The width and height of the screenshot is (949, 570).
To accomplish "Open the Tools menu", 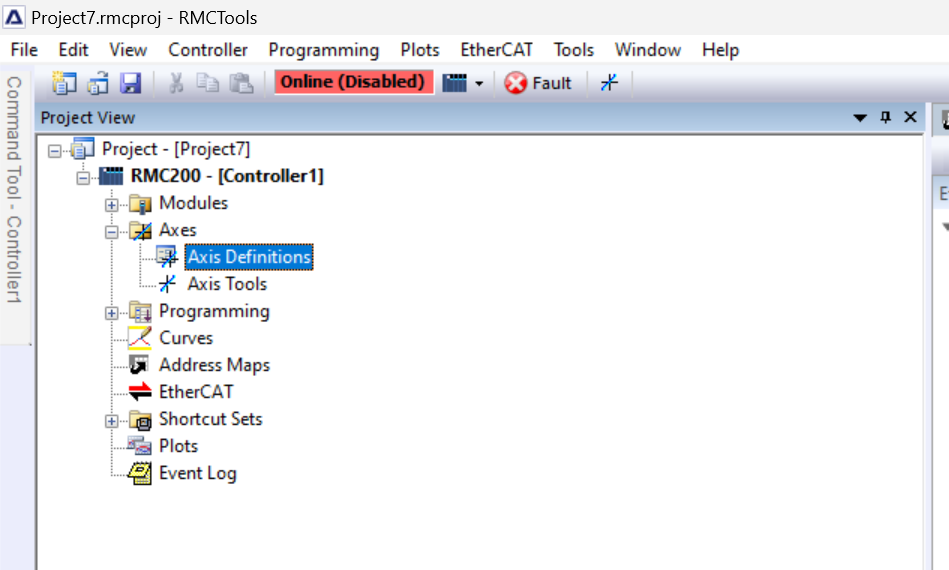I will [574, 50].
